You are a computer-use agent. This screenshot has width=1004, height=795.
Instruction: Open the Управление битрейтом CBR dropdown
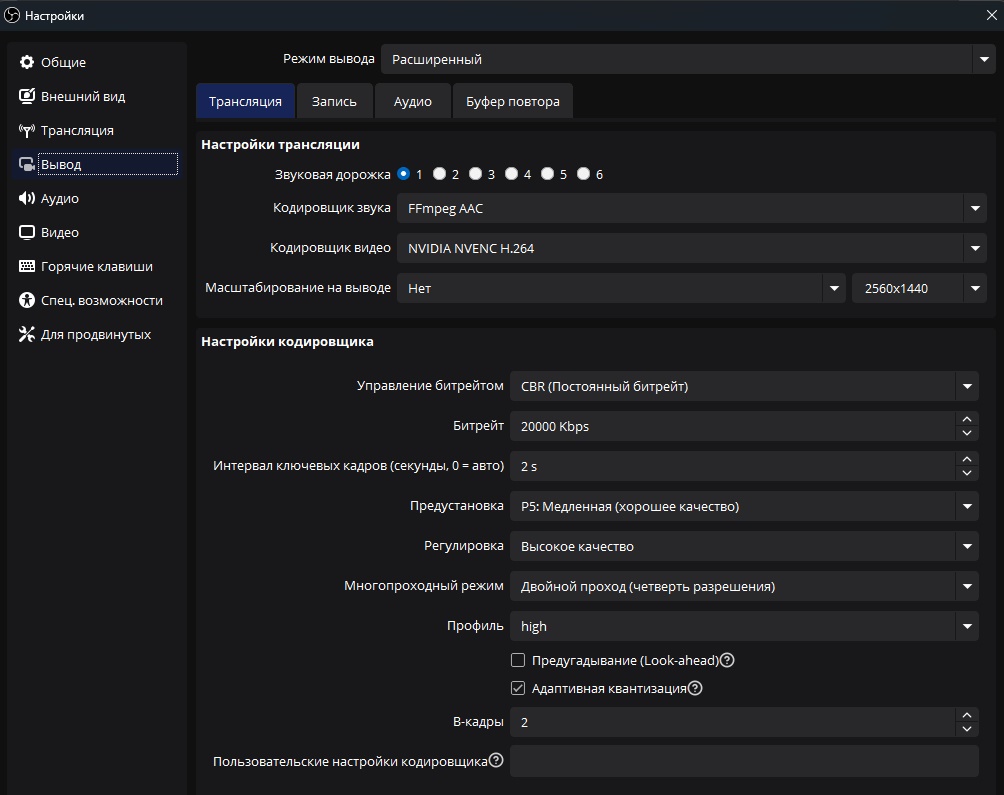point(744,386)
